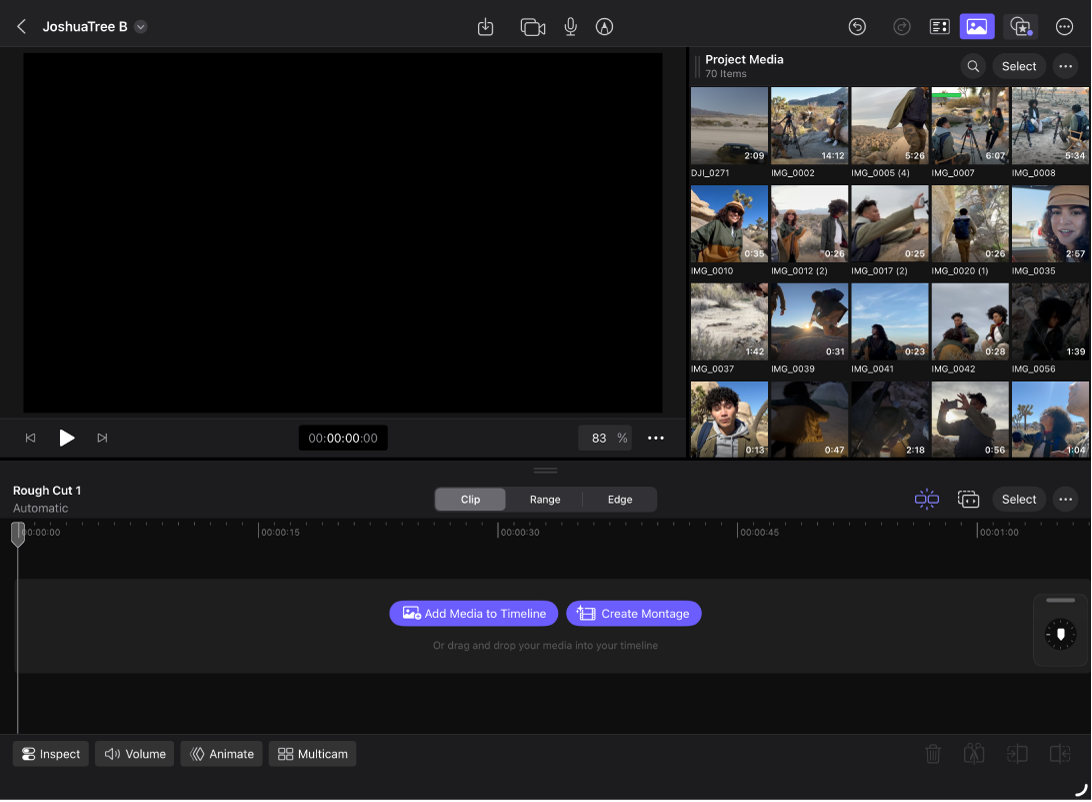
Task: Open the content library with effects
Action: (x=1020, y=27)
